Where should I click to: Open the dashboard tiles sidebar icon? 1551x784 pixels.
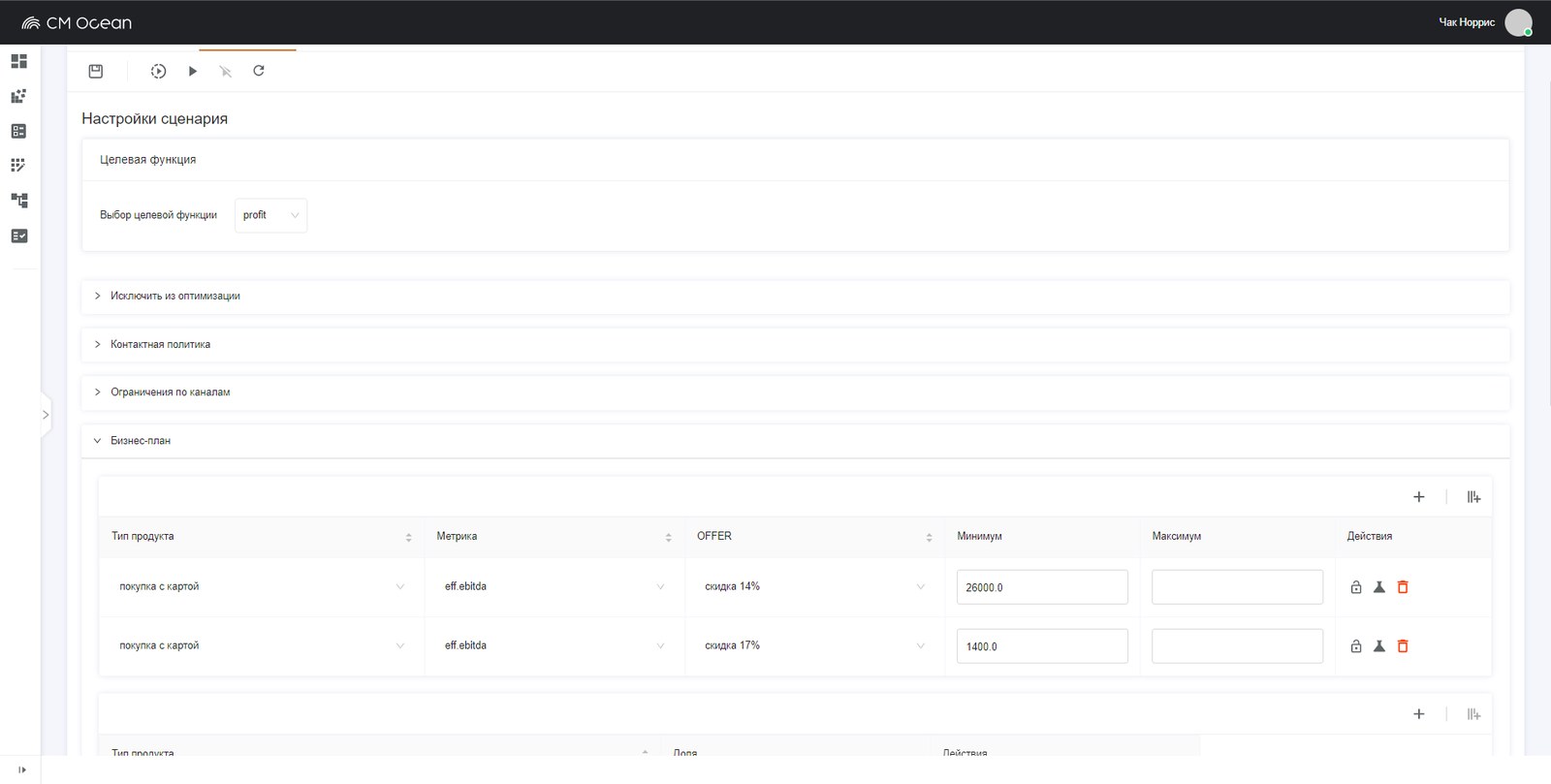pos(18,61)
